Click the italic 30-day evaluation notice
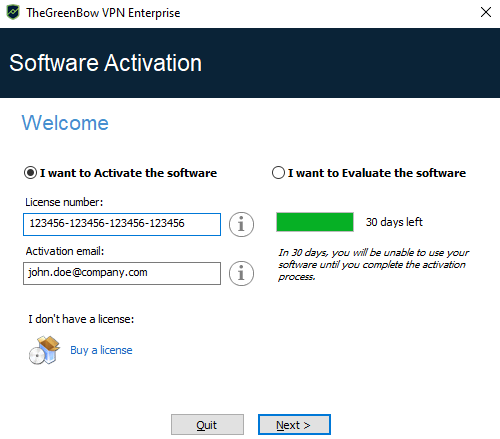 (x=374, y=265)
